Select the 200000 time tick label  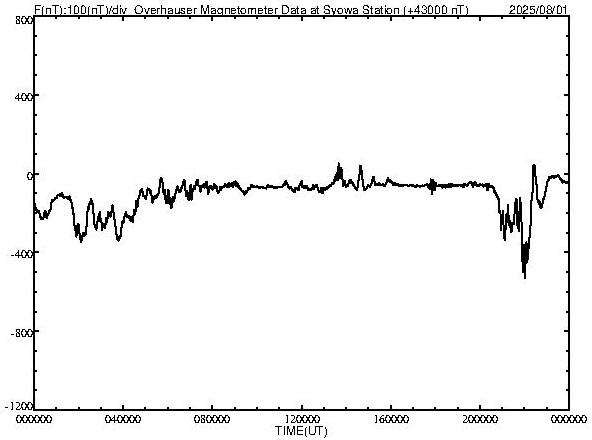click(480, 419)
